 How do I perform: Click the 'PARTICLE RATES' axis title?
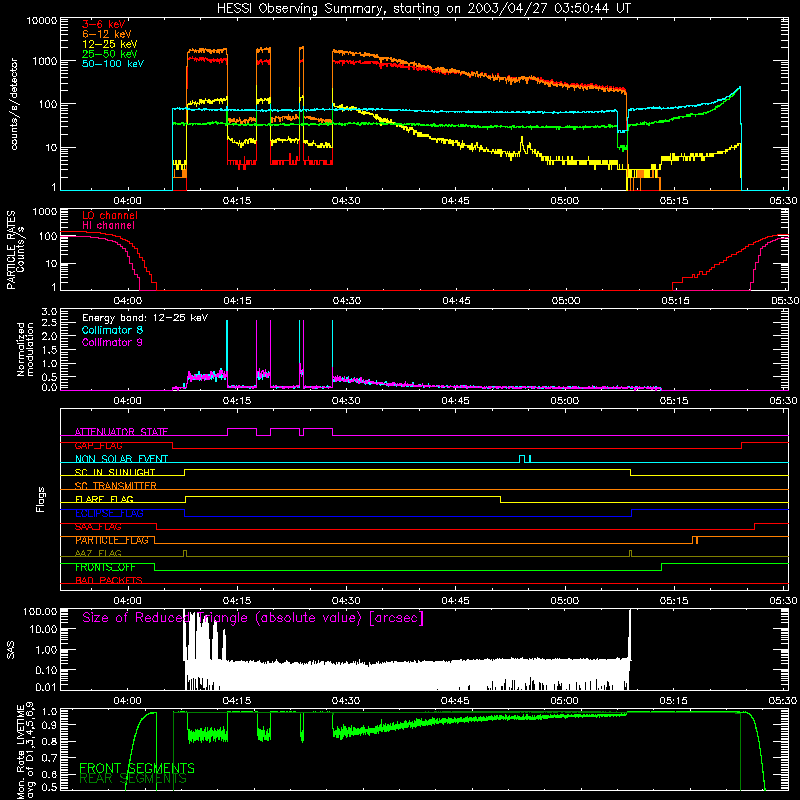point(11,250)
